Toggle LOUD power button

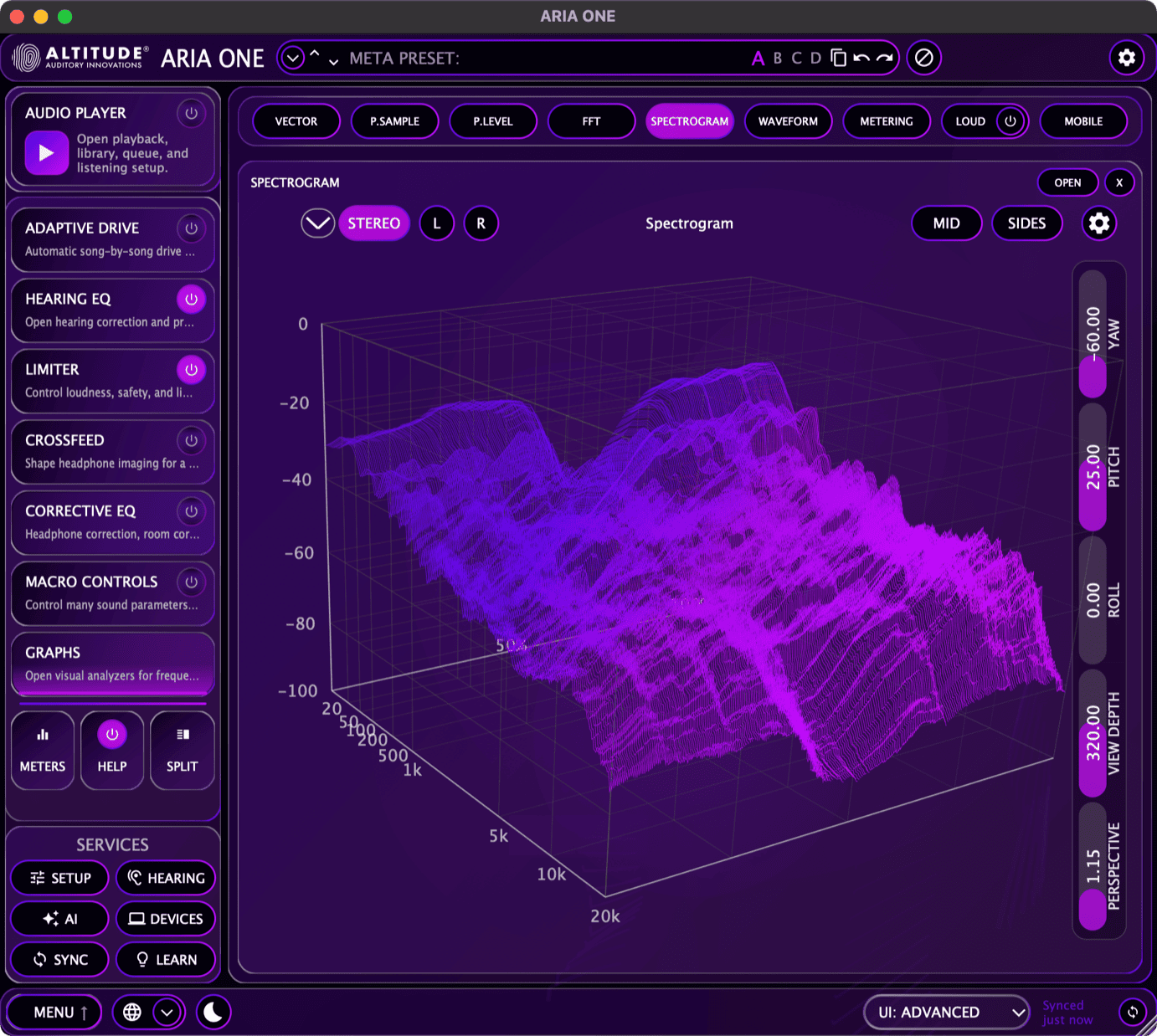click(x=1010, y=121)
